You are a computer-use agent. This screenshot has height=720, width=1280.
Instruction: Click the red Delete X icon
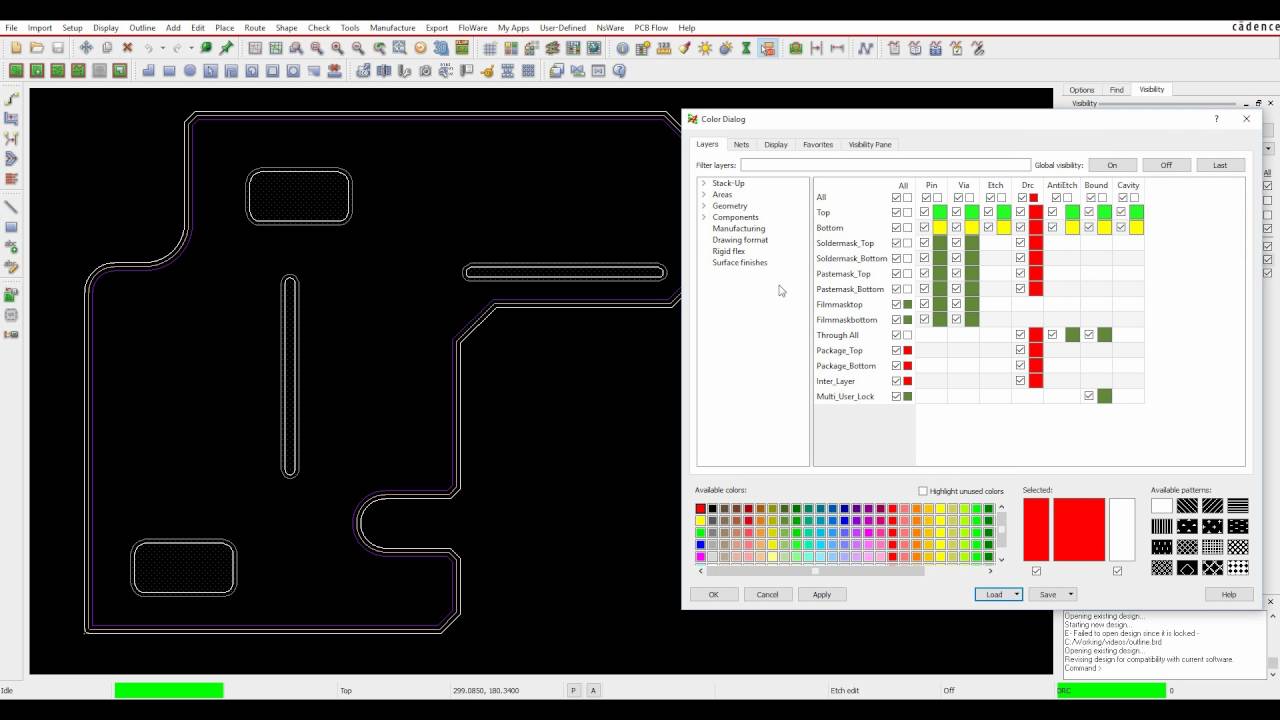click(127, 48)
